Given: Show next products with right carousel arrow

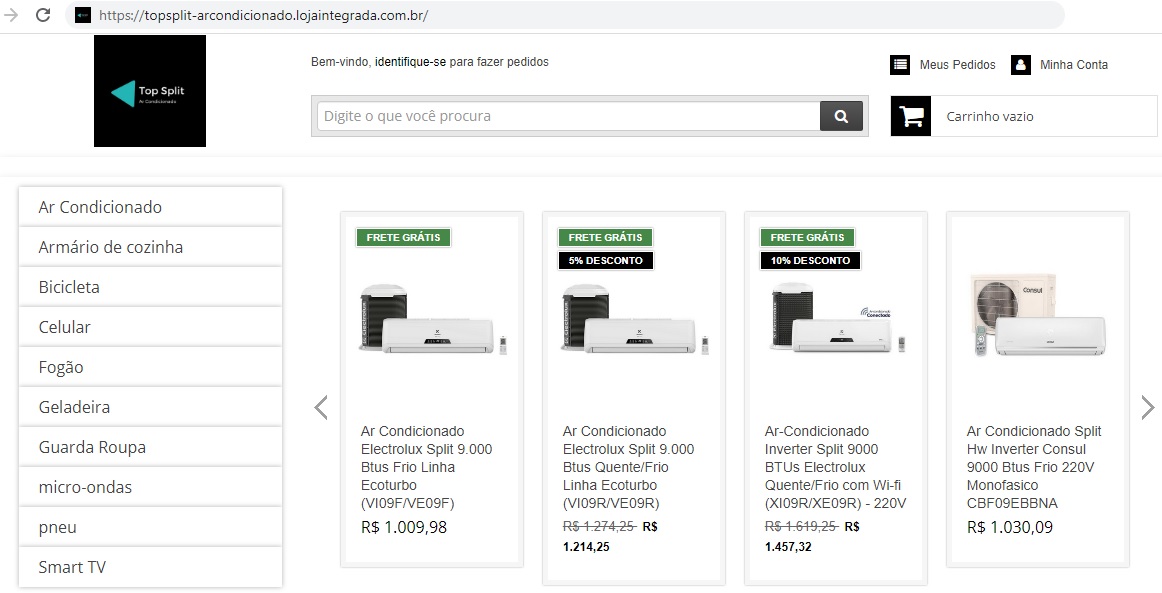Looking at the screenshot, I should click(1147, 407).
